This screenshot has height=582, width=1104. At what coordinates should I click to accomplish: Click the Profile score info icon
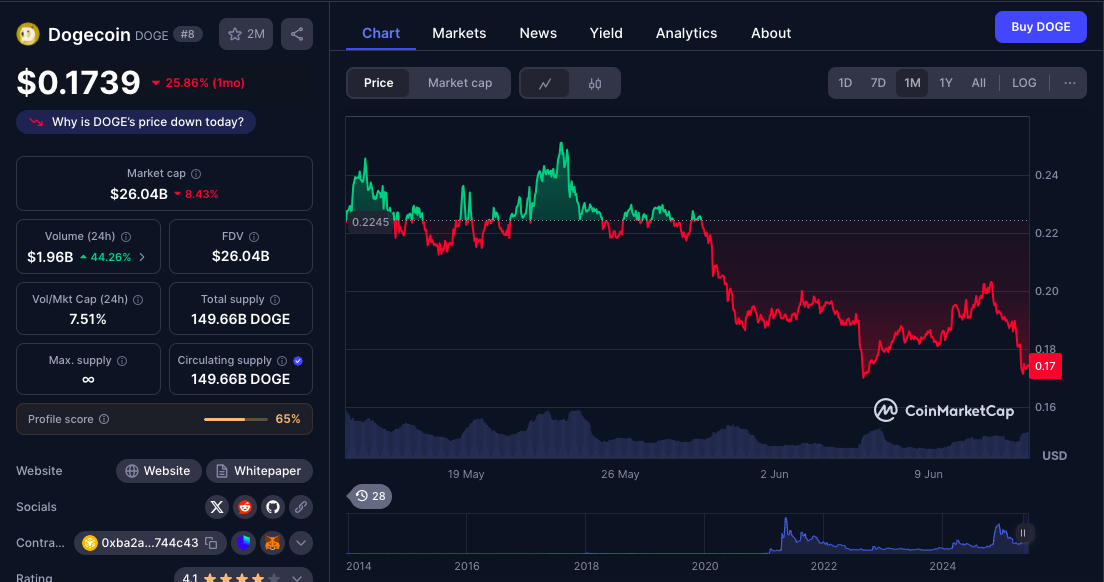coord(104,419)
